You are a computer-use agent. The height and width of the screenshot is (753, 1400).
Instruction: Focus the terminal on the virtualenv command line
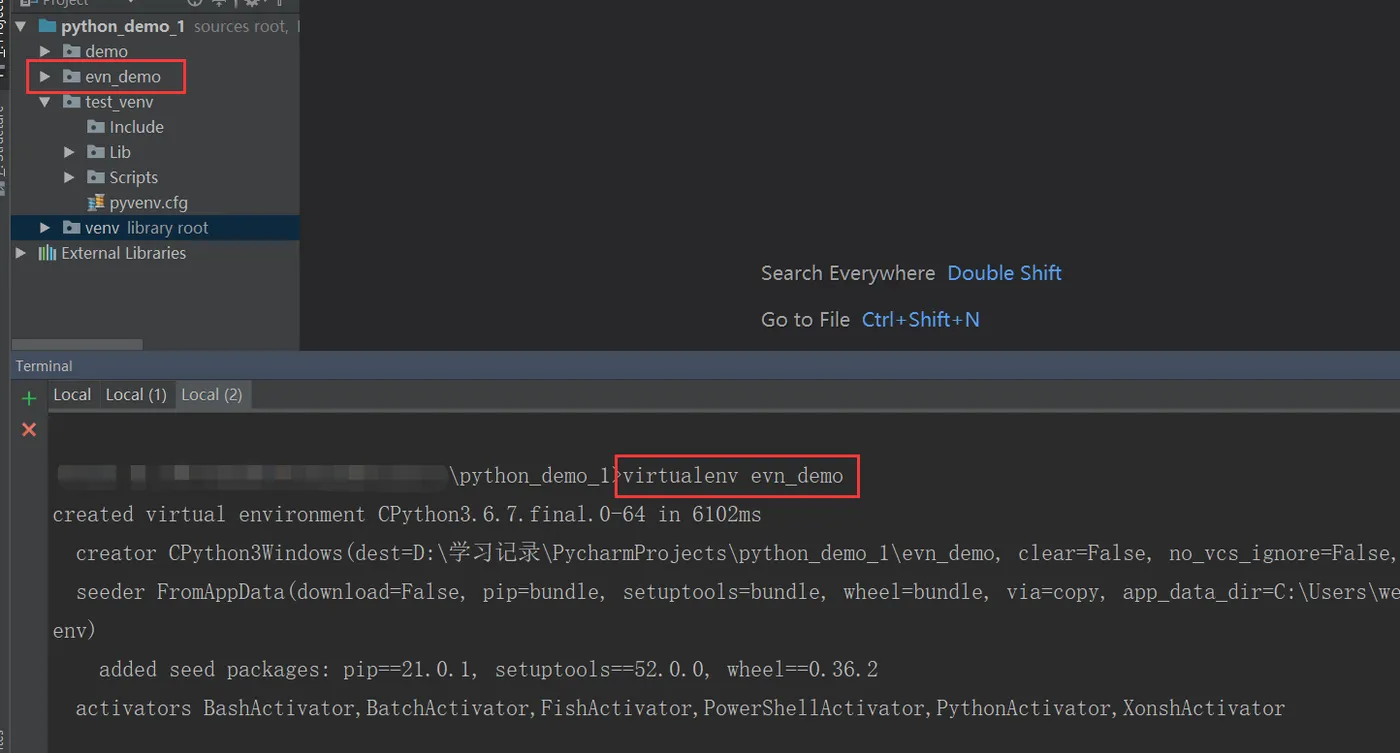point(733,476)
